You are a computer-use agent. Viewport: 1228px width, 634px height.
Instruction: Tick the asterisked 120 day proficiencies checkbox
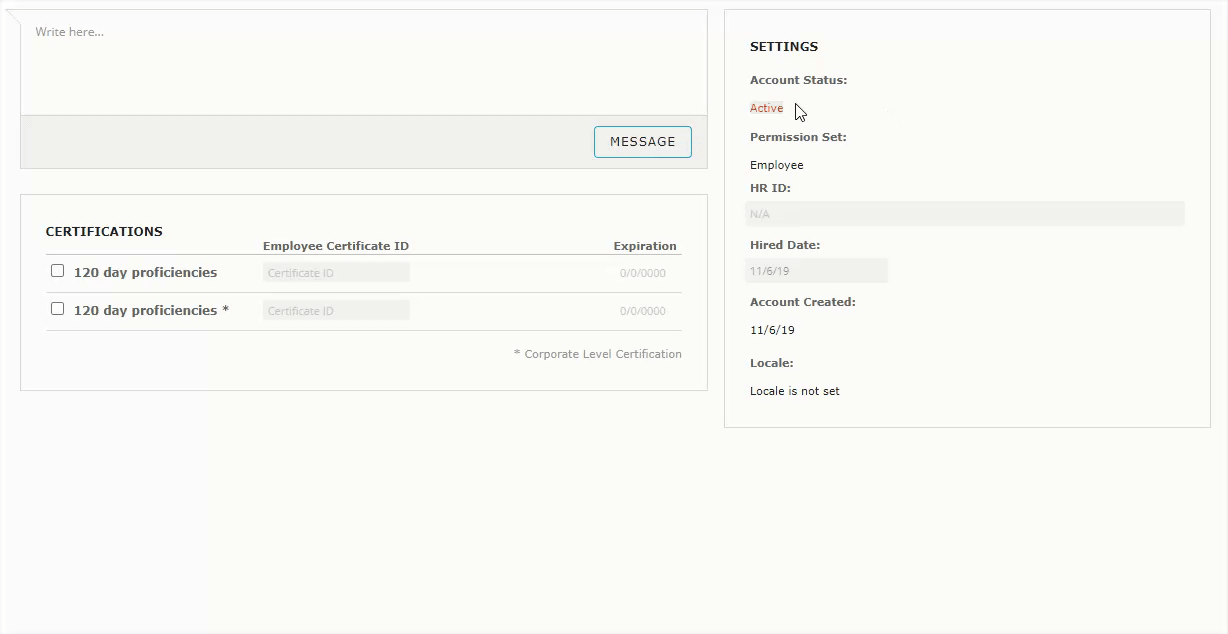(57, 309)
